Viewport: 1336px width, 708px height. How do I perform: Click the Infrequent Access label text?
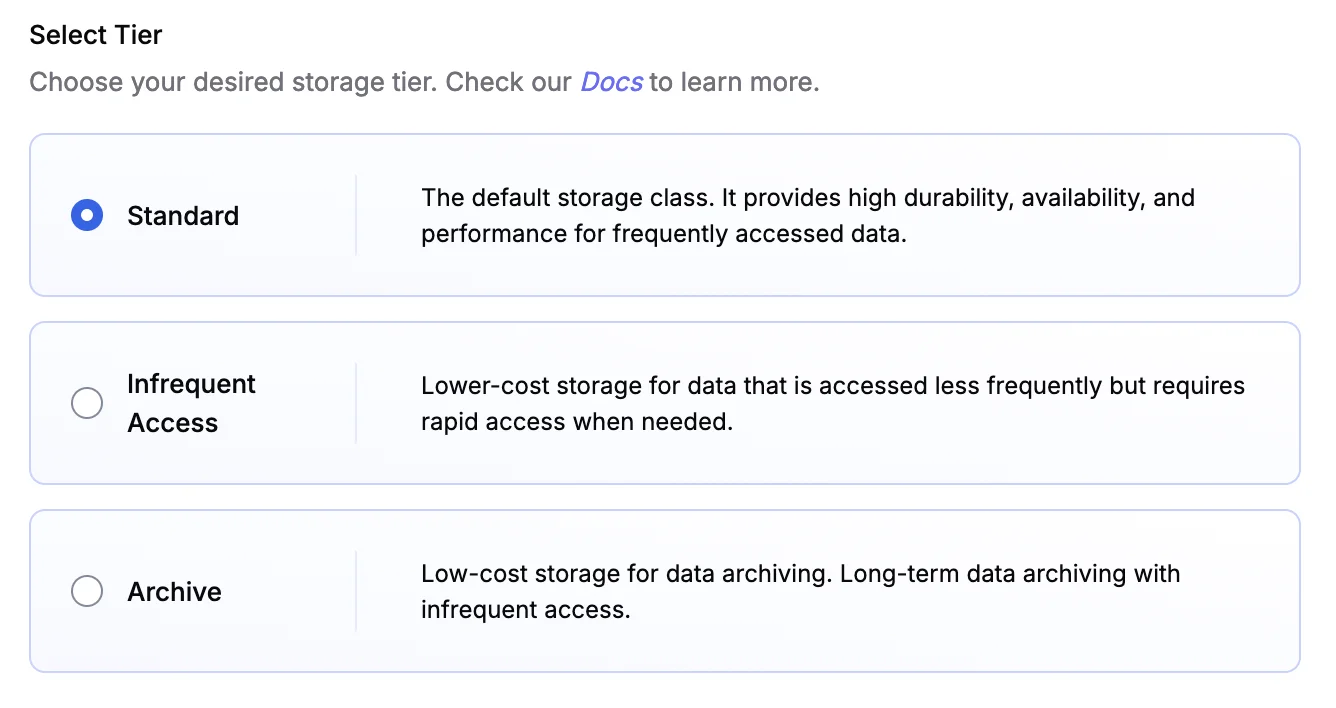coord(190,403)
